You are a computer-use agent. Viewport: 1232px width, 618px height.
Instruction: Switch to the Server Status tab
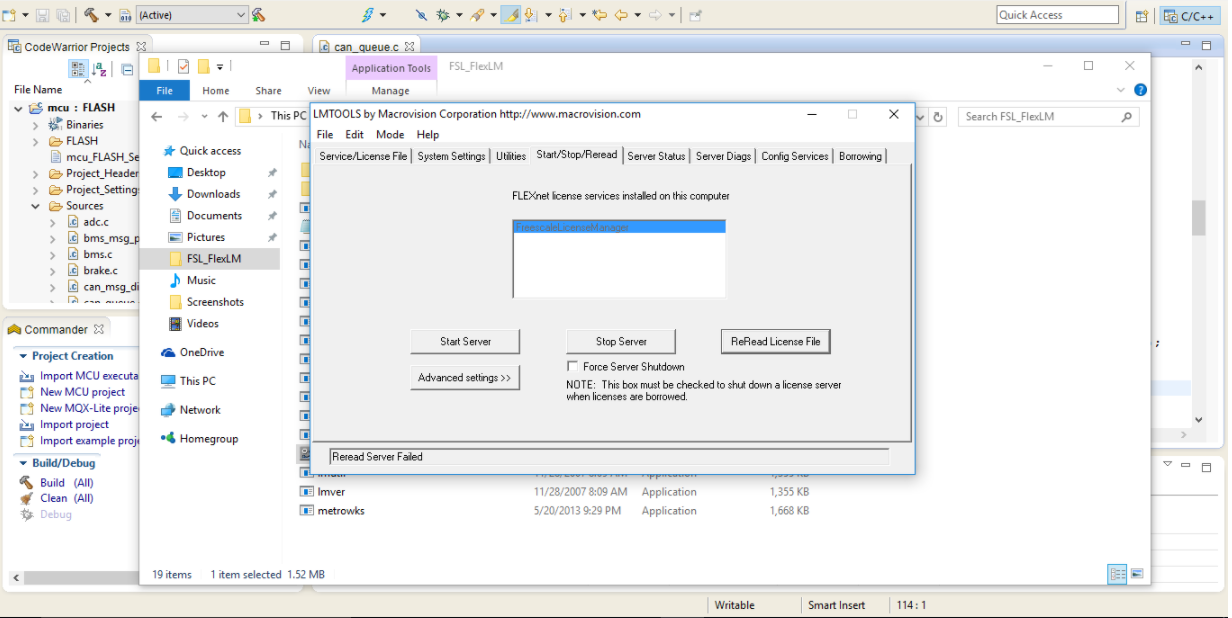[x=656, y=156]
